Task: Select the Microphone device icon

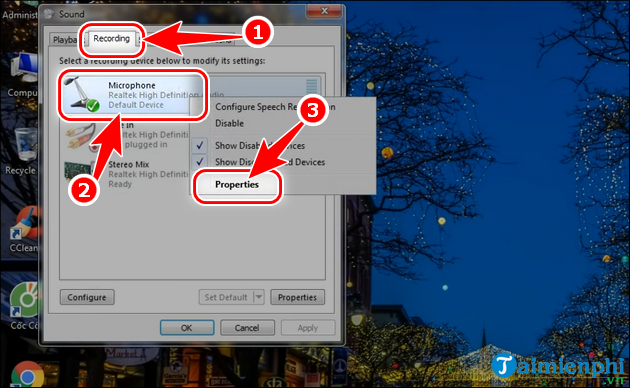Action: (x=82, y=95)
